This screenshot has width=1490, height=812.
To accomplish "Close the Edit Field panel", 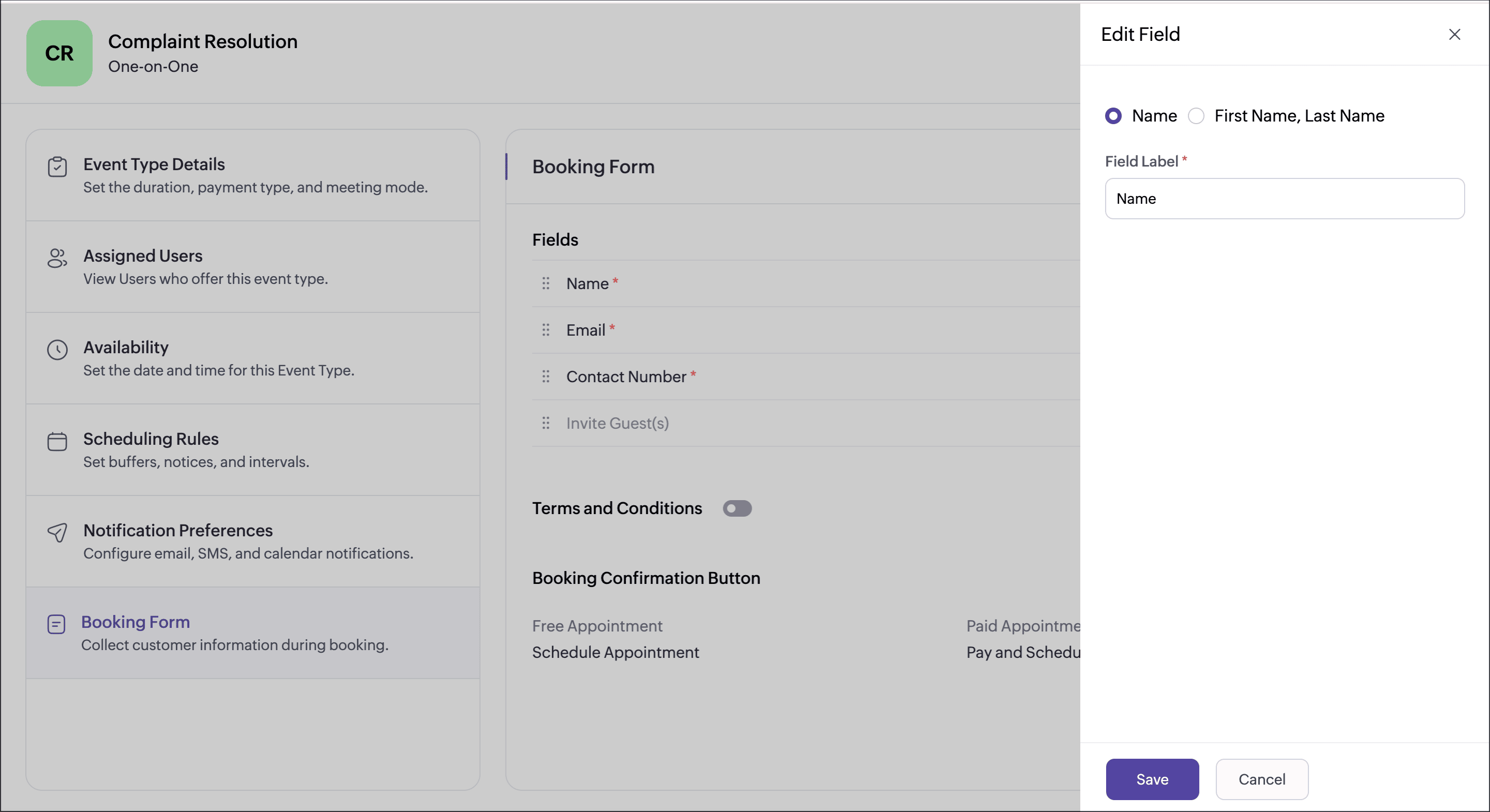I will point(1454,35).
